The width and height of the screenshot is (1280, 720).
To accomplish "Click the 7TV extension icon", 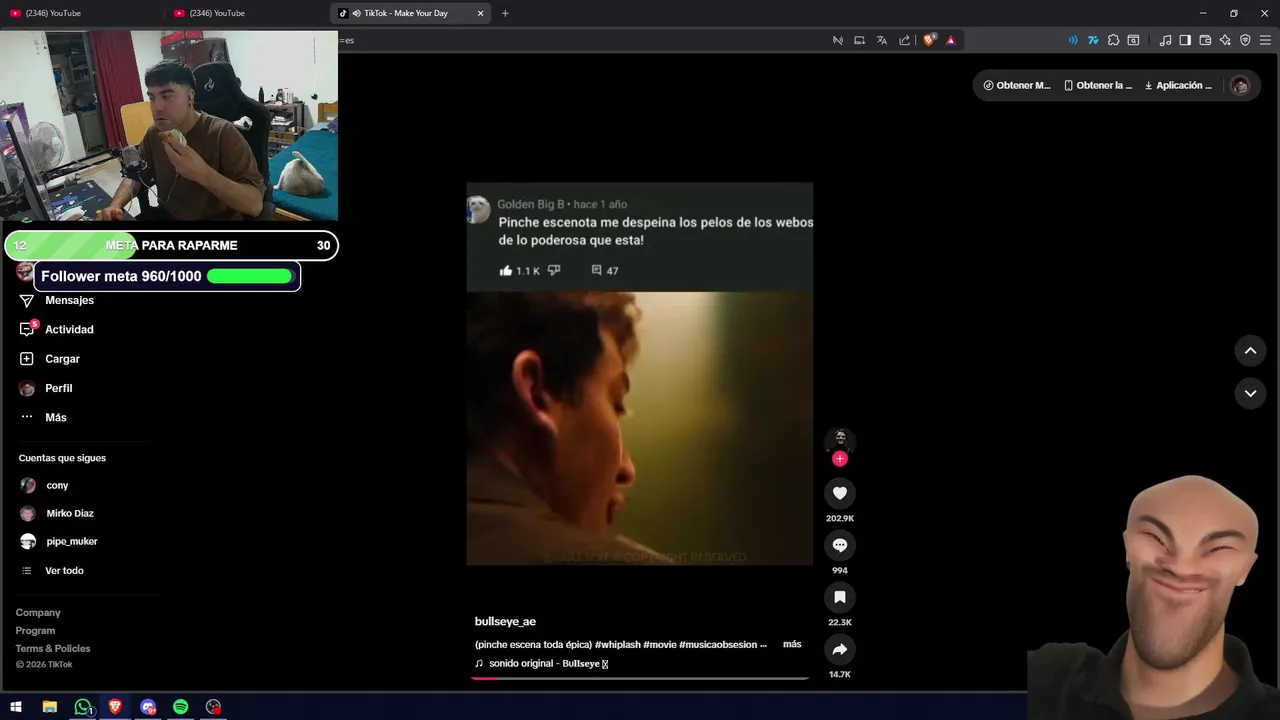I will tap(1093, 40).
